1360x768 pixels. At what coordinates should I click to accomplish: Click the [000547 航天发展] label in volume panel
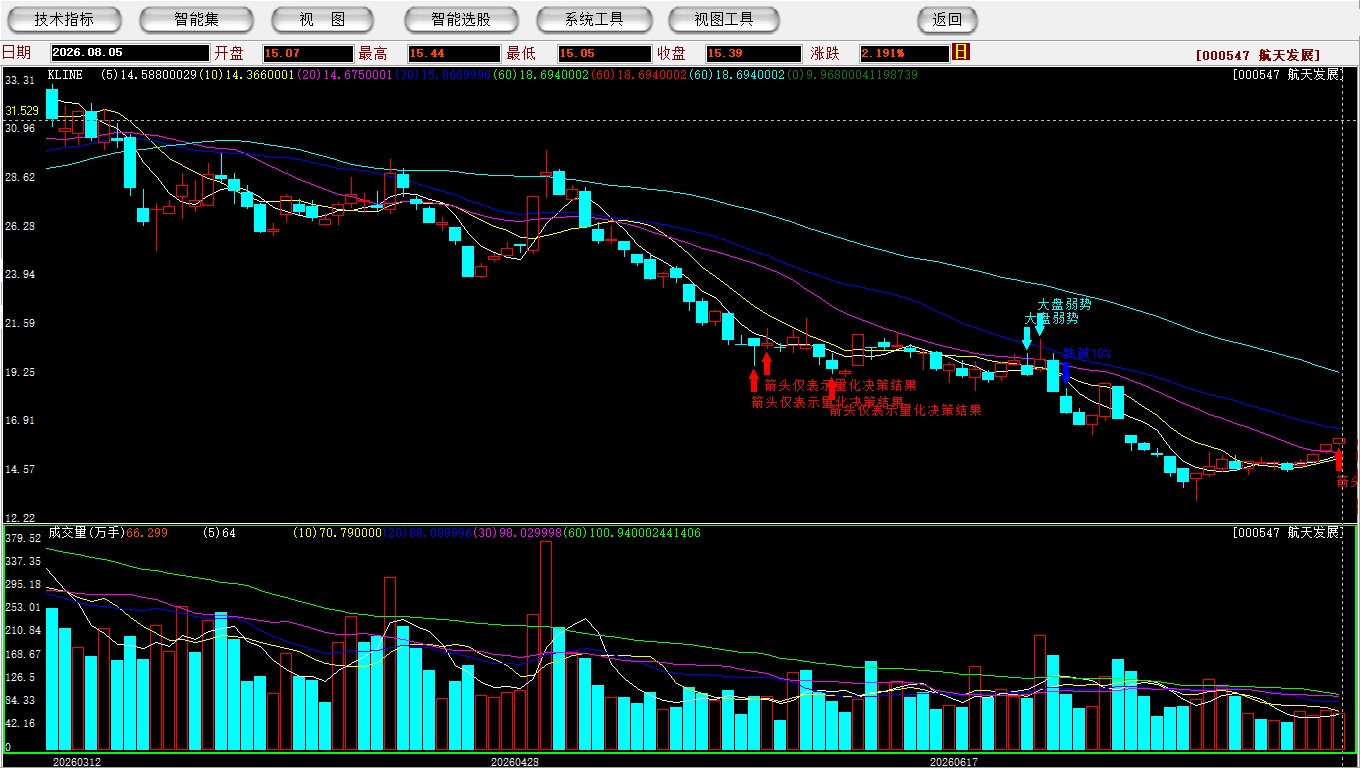point(1286,533)
